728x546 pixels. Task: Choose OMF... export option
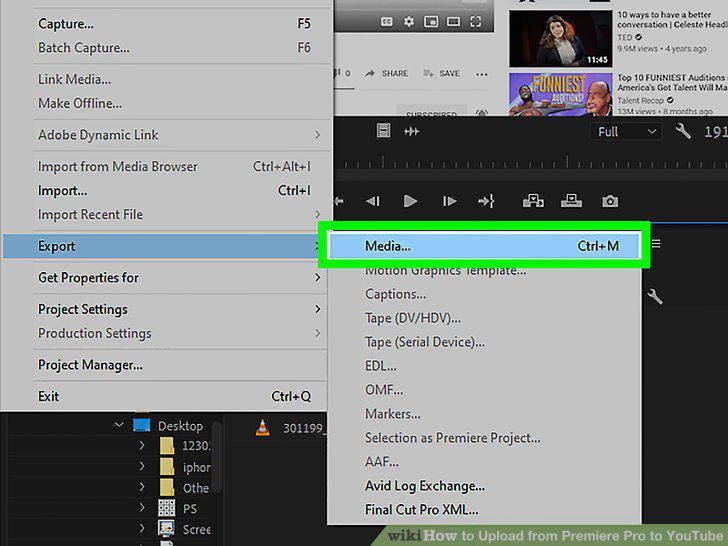tap(484, 390)
